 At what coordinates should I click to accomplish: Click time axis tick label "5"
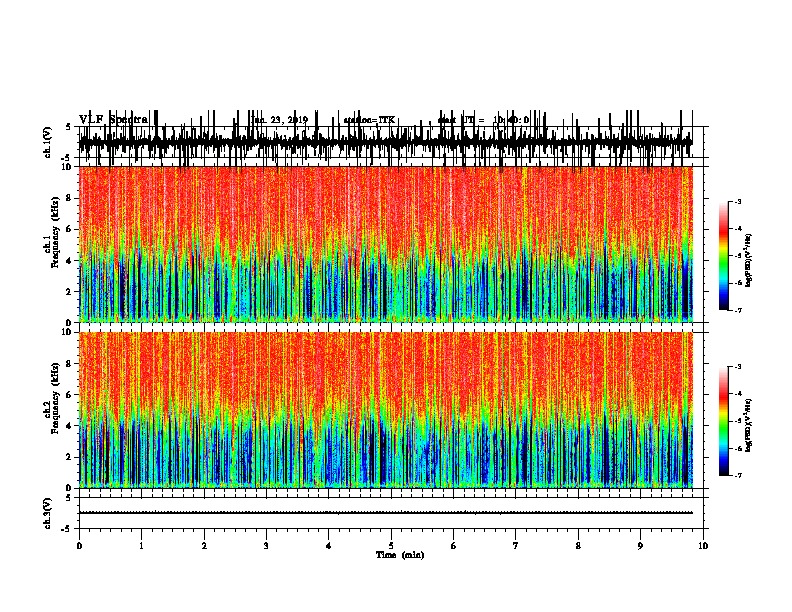[391, 546]
